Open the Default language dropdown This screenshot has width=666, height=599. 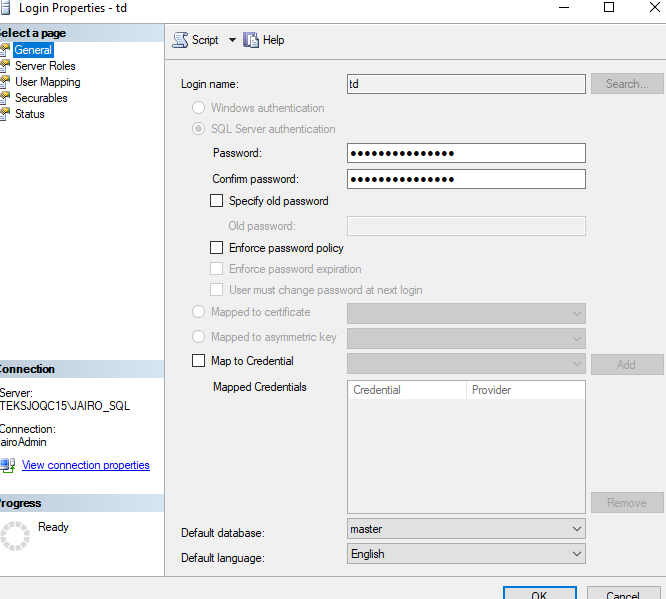coord(576,554)
